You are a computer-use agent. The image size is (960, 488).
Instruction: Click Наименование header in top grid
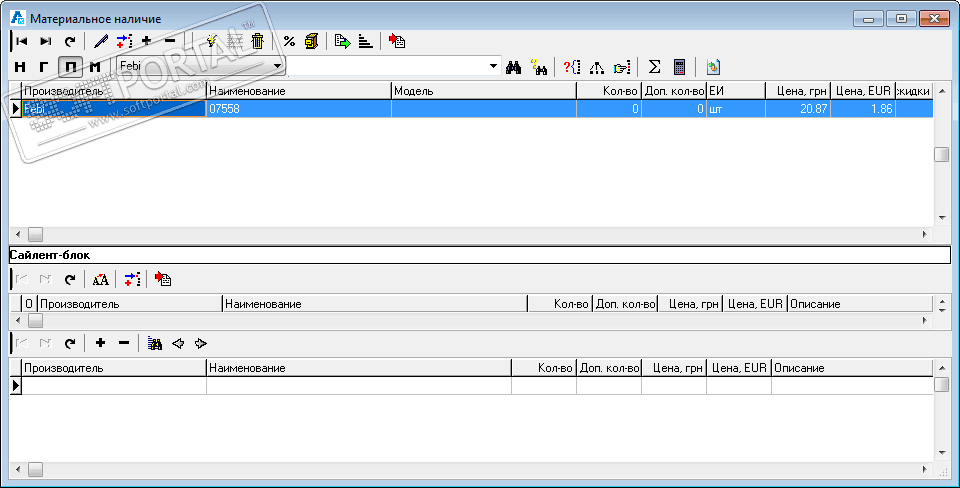(299, 91)
